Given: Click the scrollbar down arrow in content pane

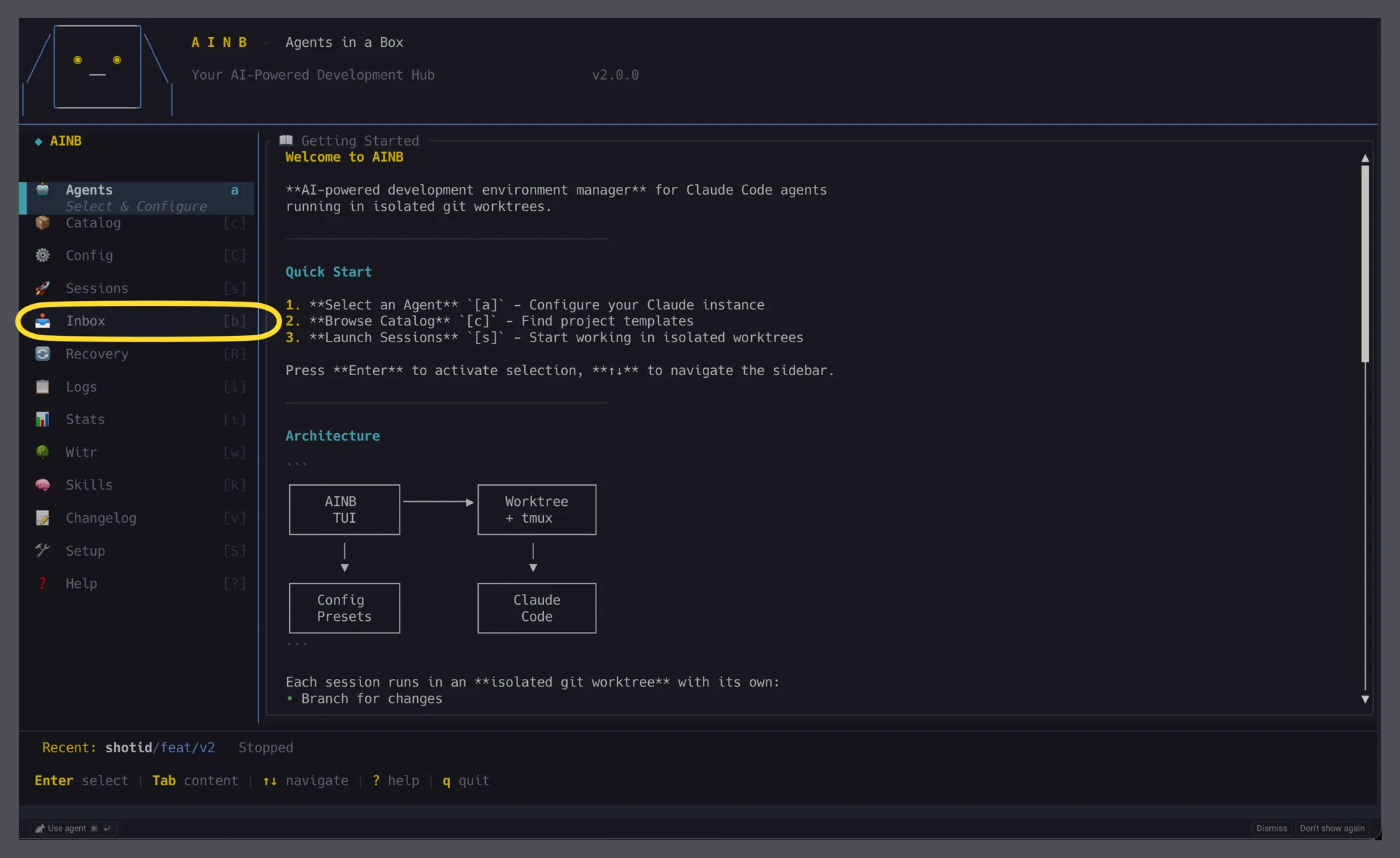Looking at the screenshot, I should 1365,699.
